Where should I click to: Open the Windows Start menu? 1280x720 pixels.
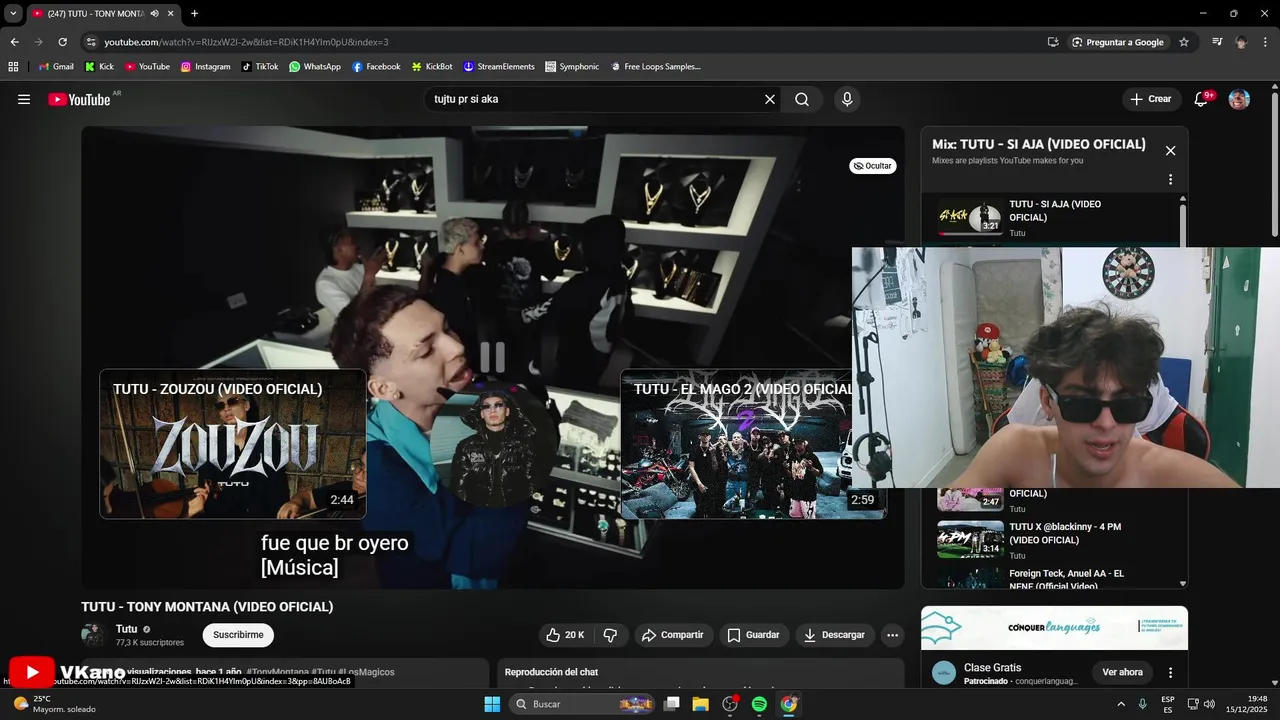(x=492, y=704)
